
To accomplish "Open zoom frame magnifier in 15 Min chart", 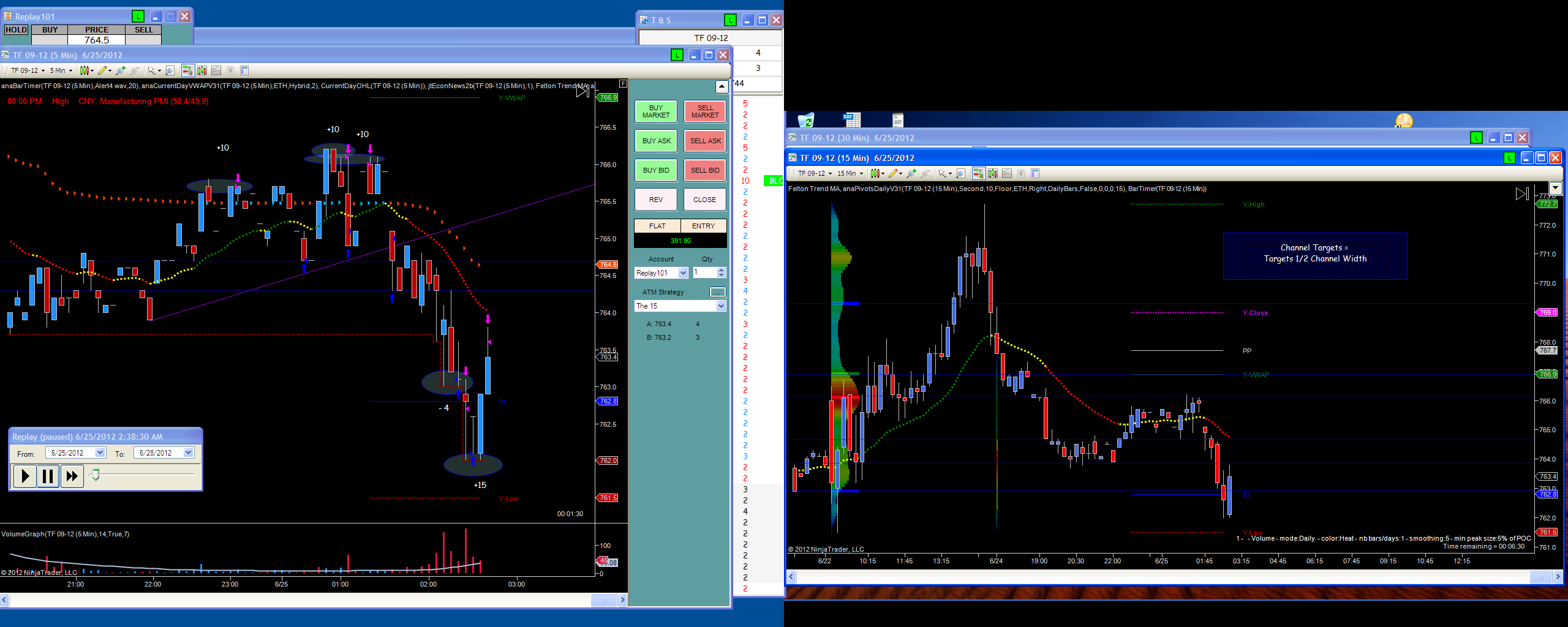I will (961, 173).
